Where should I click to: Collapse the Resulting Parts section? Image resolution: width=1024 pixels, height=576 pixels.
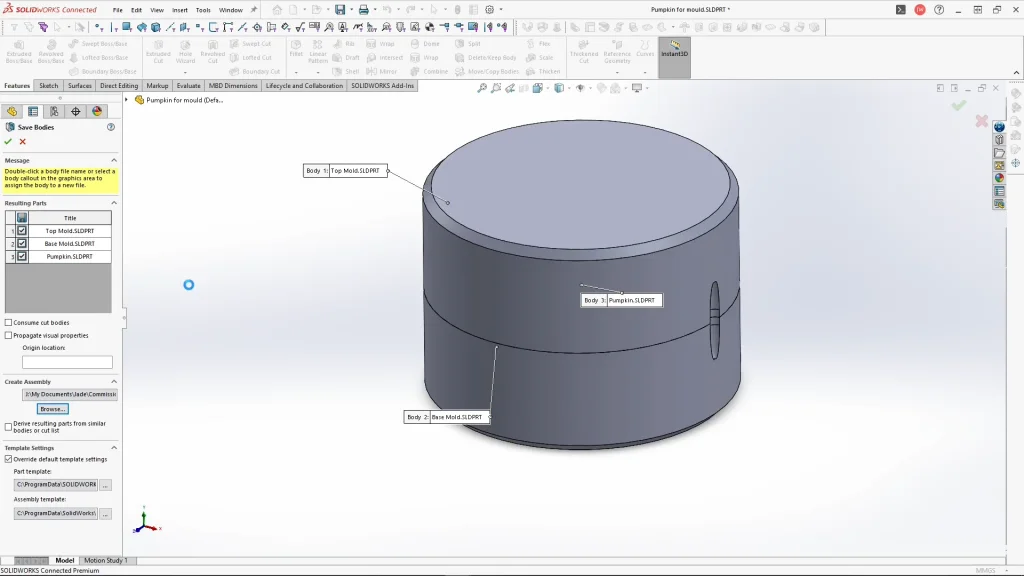click(x=114, y=203)
